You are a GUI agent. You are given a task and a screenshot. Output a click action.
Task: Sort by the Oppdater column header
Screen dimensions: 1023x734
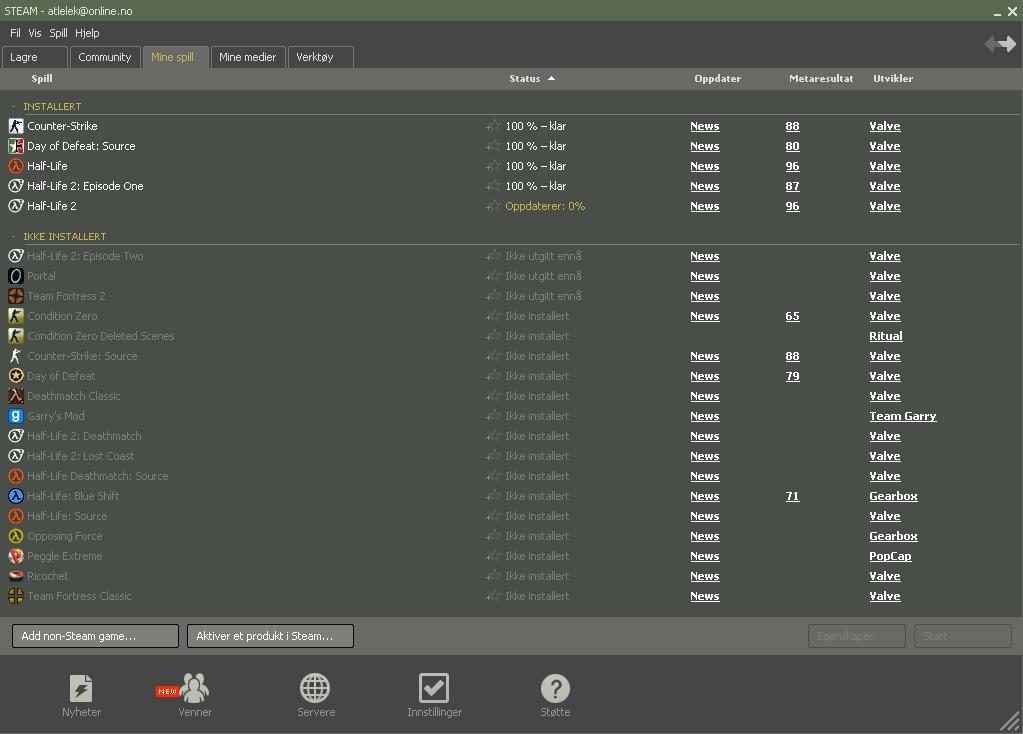click(x=718, y=78)
